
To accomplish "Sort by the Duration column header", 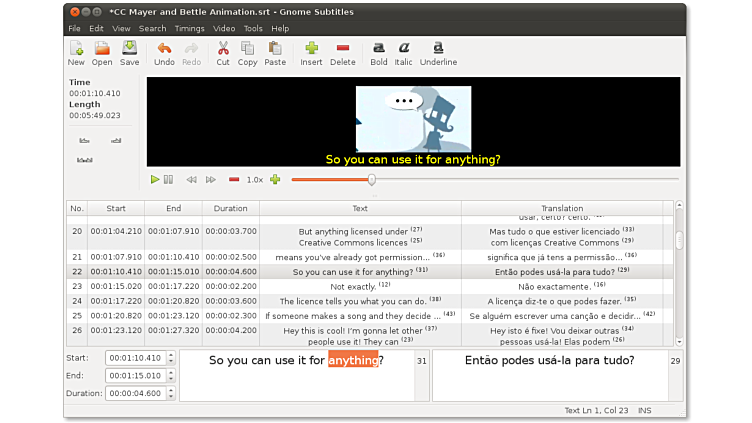I will (230, 208).
